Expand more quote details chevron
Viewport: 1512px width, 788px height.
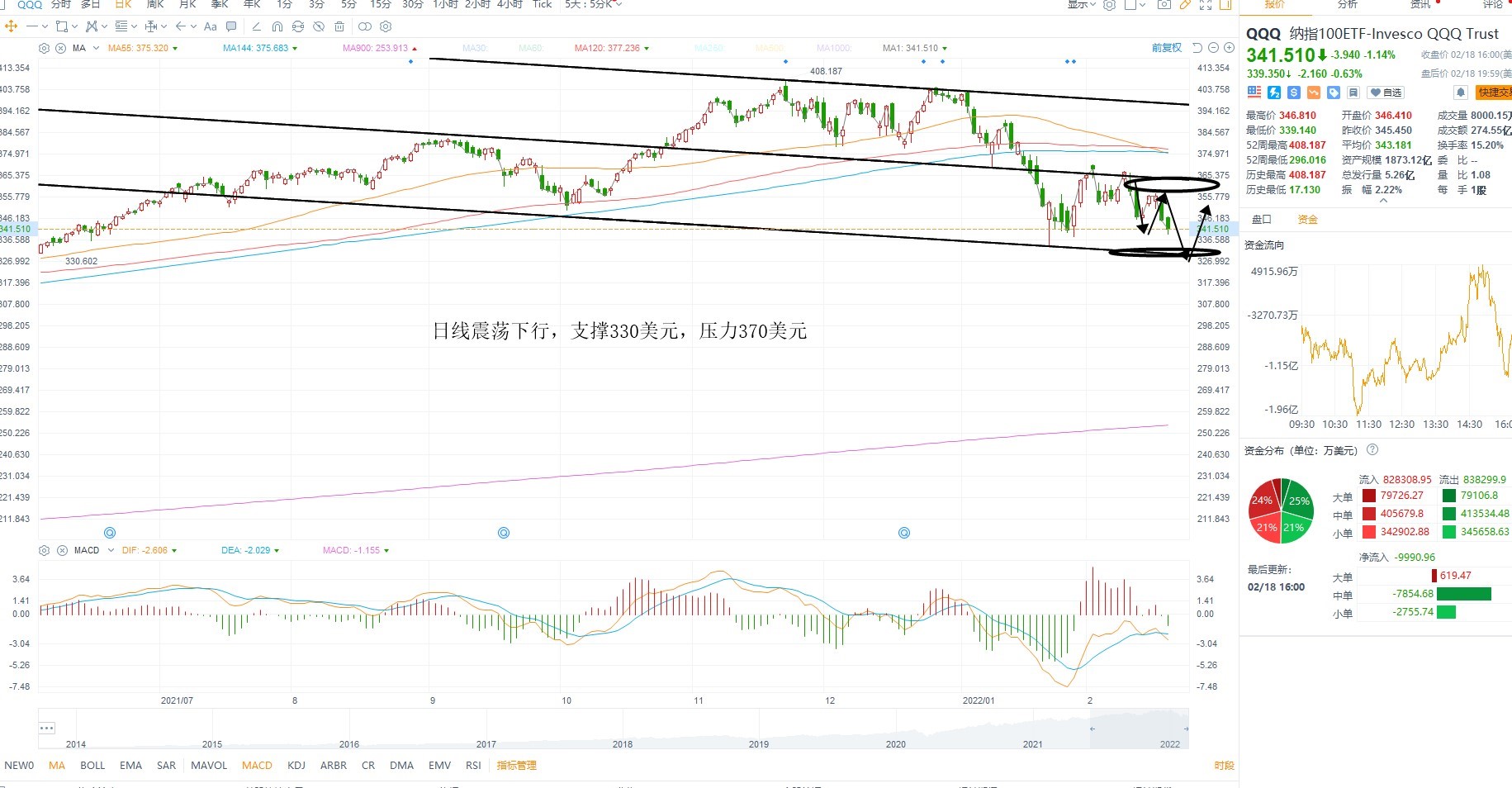(1383, 201)
